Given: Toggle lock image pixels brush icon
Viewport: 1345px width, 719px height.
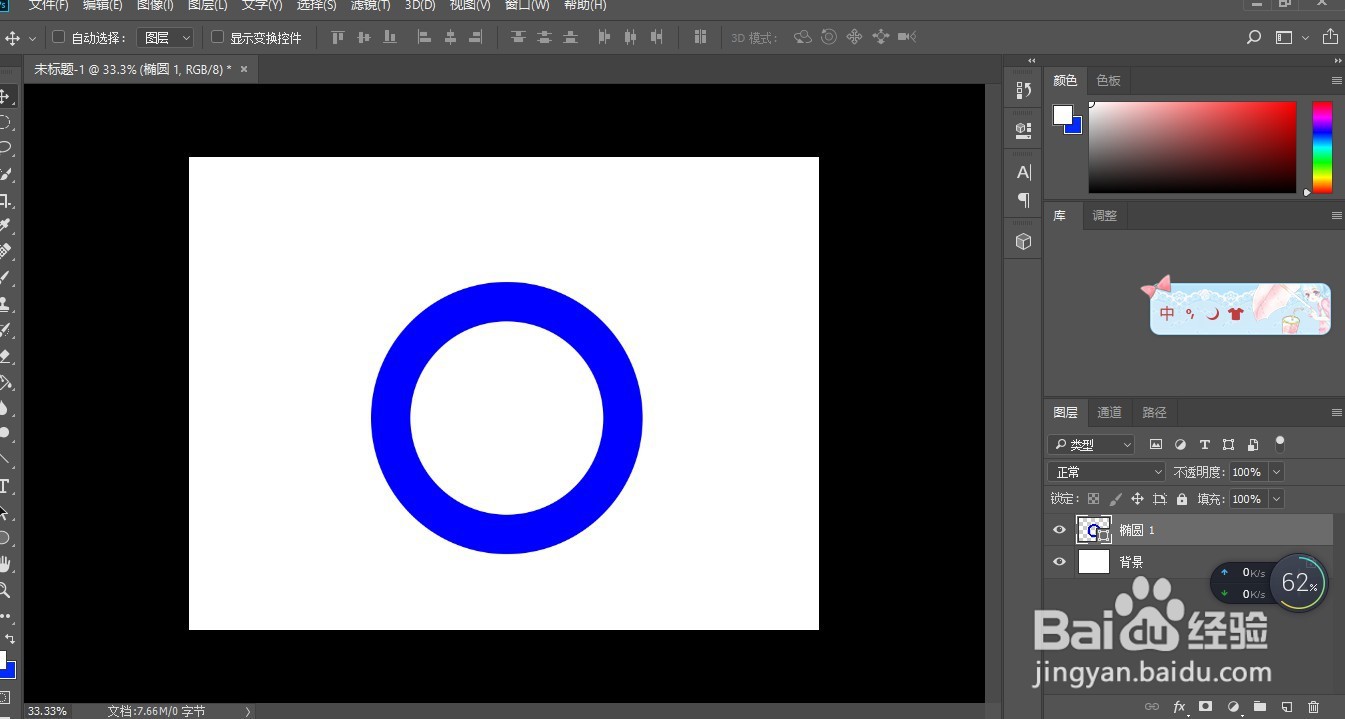Looking at the screenshot, I should pyautogui.click(x=1115, y=498).
